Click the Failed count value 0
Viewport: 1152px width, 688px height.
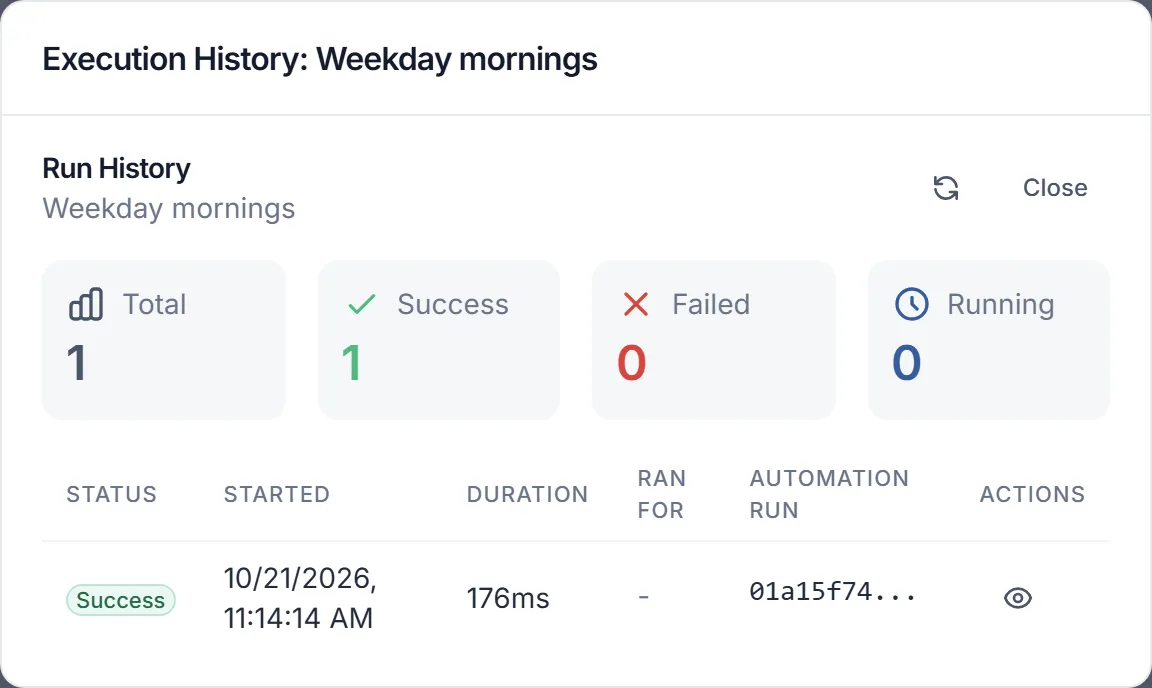click(631, 363)
